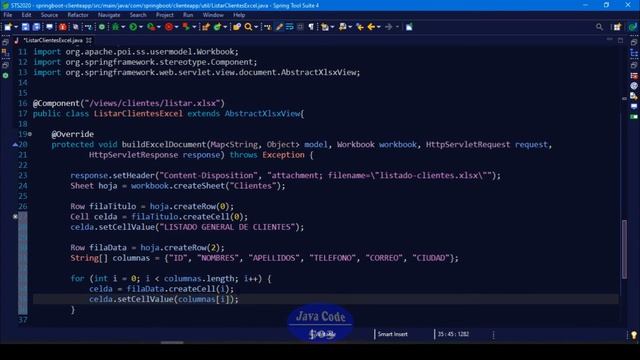Viewport: 640px width, 360px height.
Task: Expand the New wizard dropdown arrow
Action: [16, 27]
